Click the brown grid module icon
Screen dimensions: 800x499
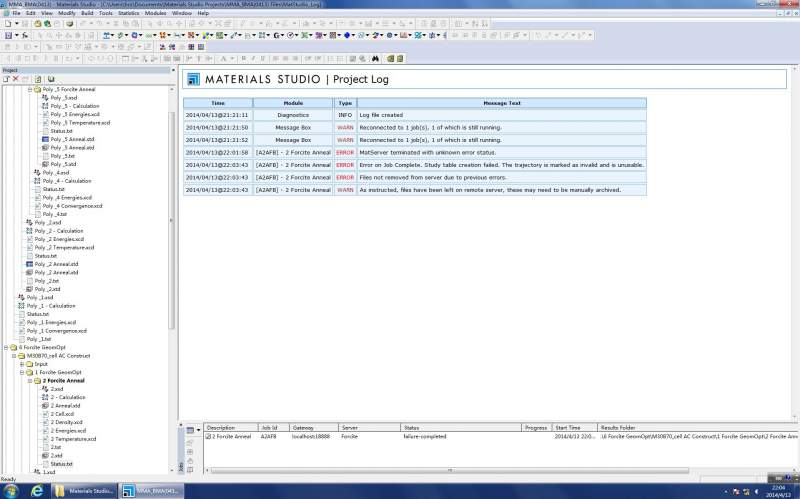click(333, 35)
